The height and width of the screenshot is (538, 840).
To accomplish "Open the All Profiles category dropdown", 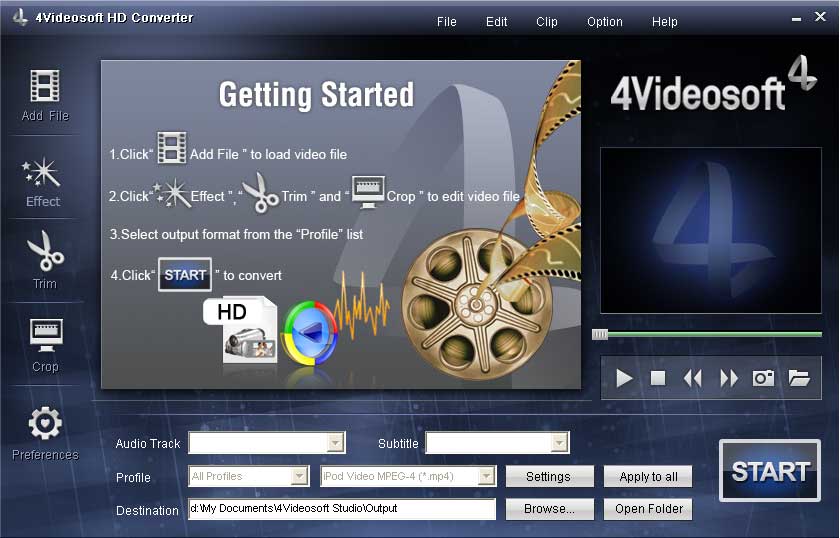I will [299, 476].
